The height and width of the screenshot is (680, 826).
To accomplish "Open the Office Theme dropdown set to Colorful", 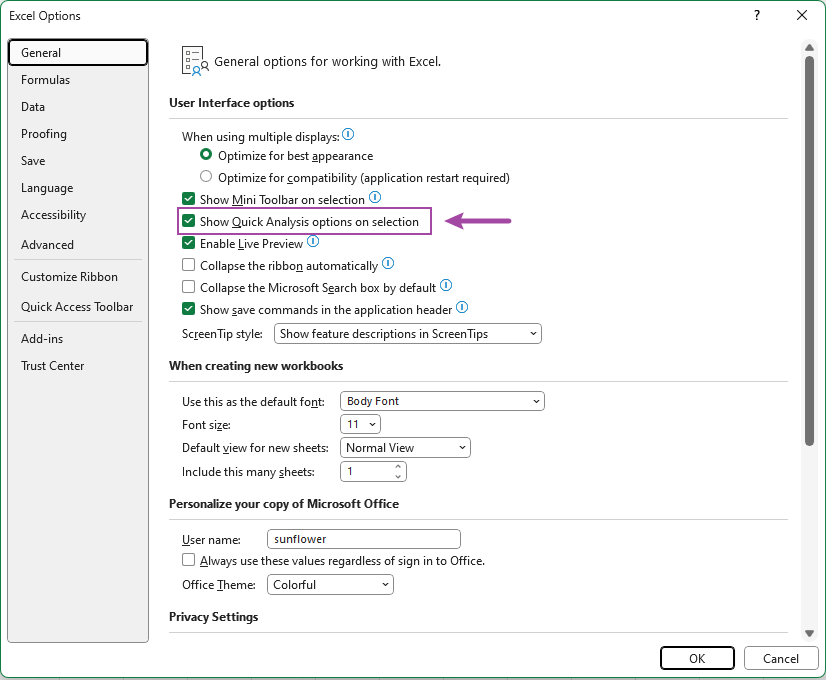I will coord(386,584).
